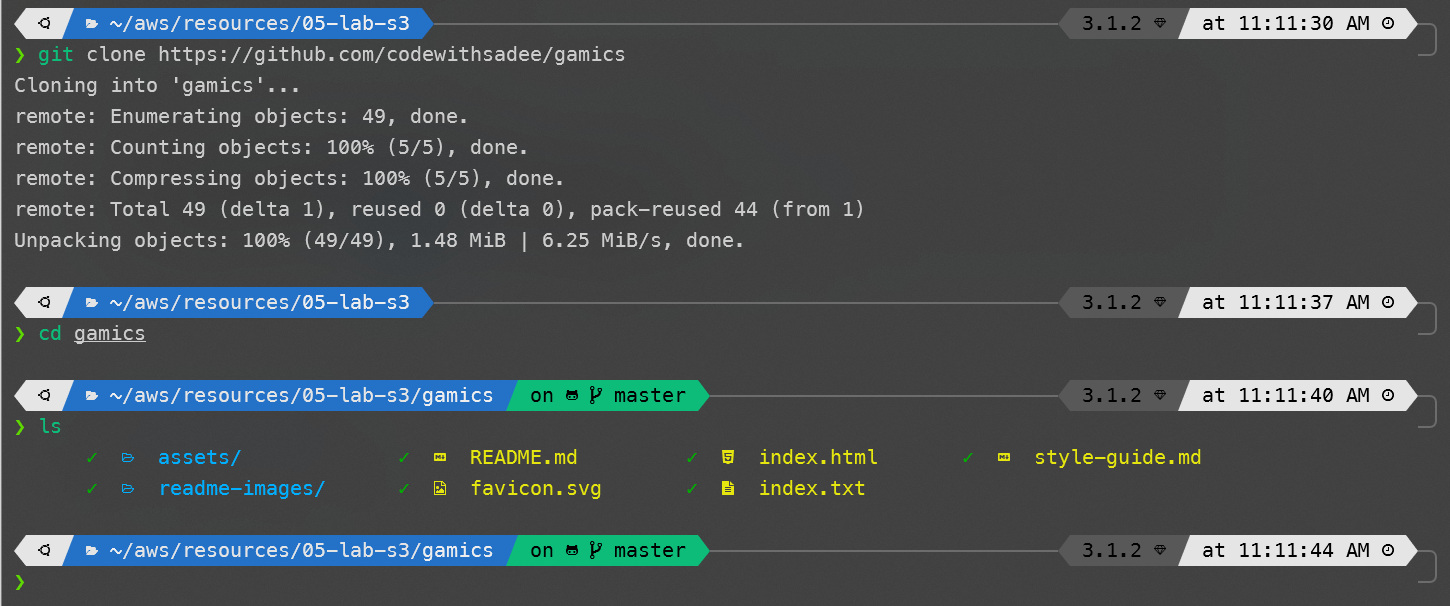The width and height of the screenshot is (1450, 606).
Task: Click the timestamp "at 11:11:40 AM"
Action: (1286, 395)
